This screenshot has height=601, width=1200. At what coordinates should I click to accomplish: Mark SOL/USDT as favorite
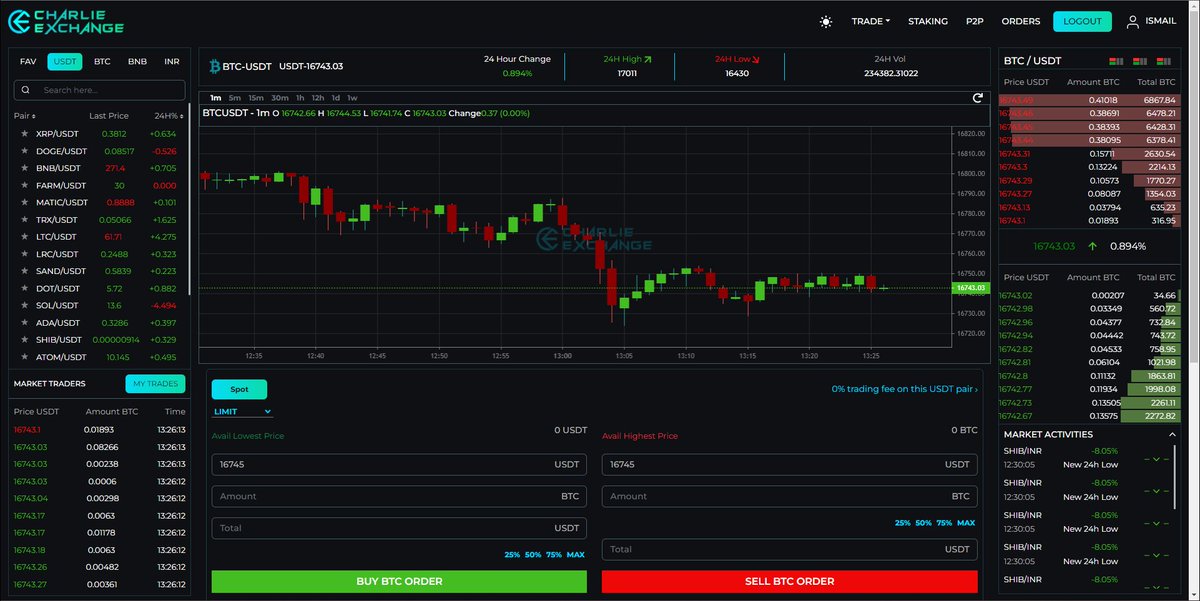tap(25, 306)
